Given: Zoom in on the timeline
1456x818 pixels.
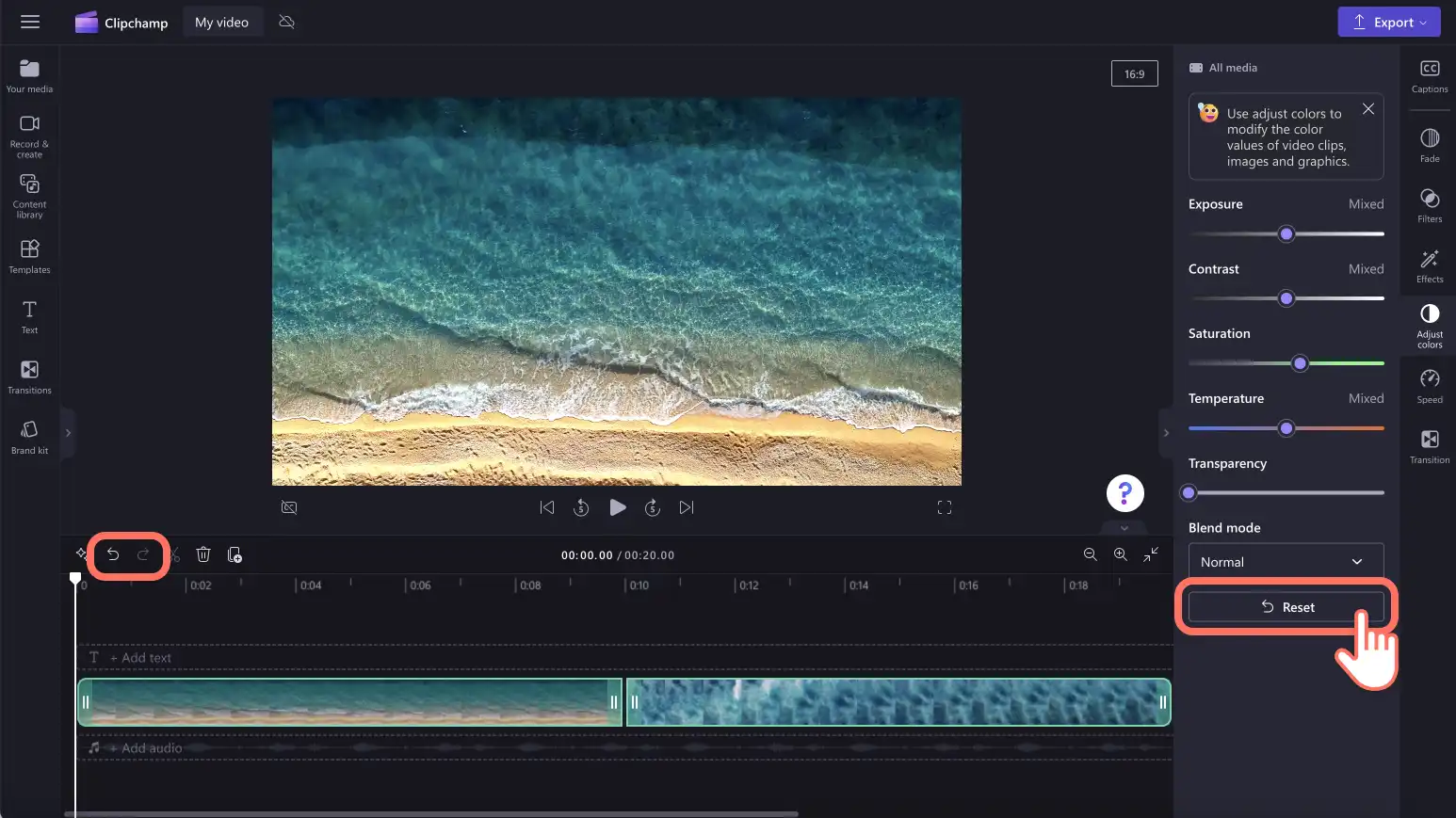Looking at the screenshot, I should pyautogui.click(x=1121, y=554).
